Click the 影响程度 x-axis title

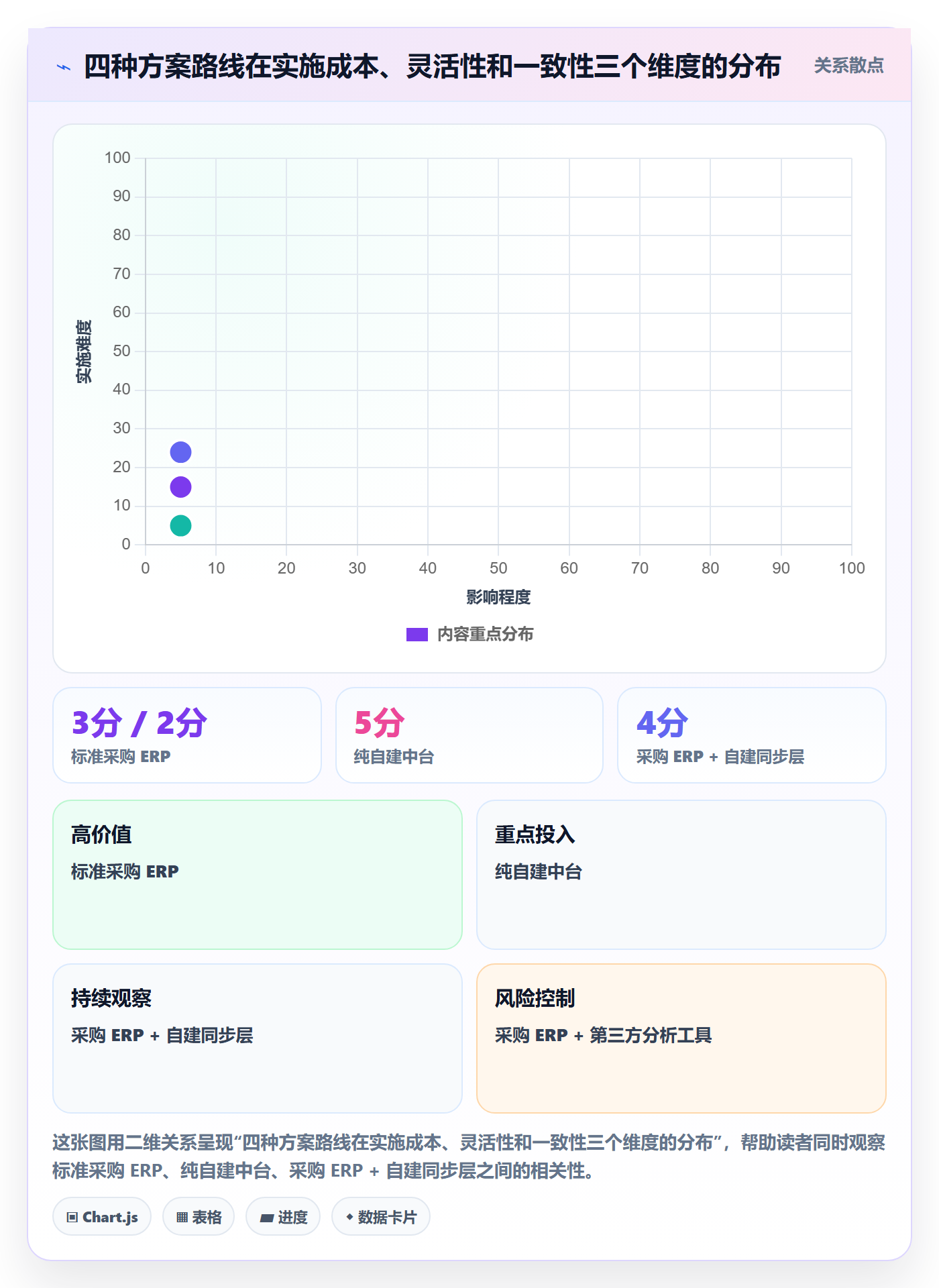coord(498,597)
